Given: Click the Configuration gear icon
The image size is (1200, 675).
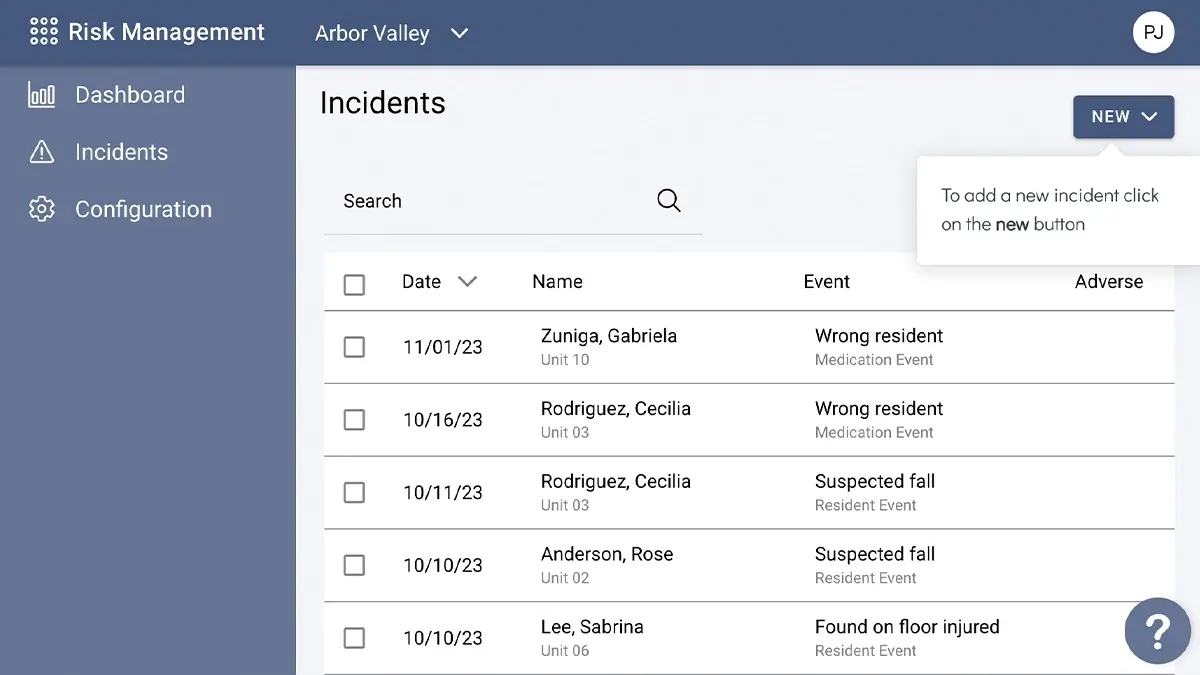Looking at the screenshot, I should pos(42,209).
